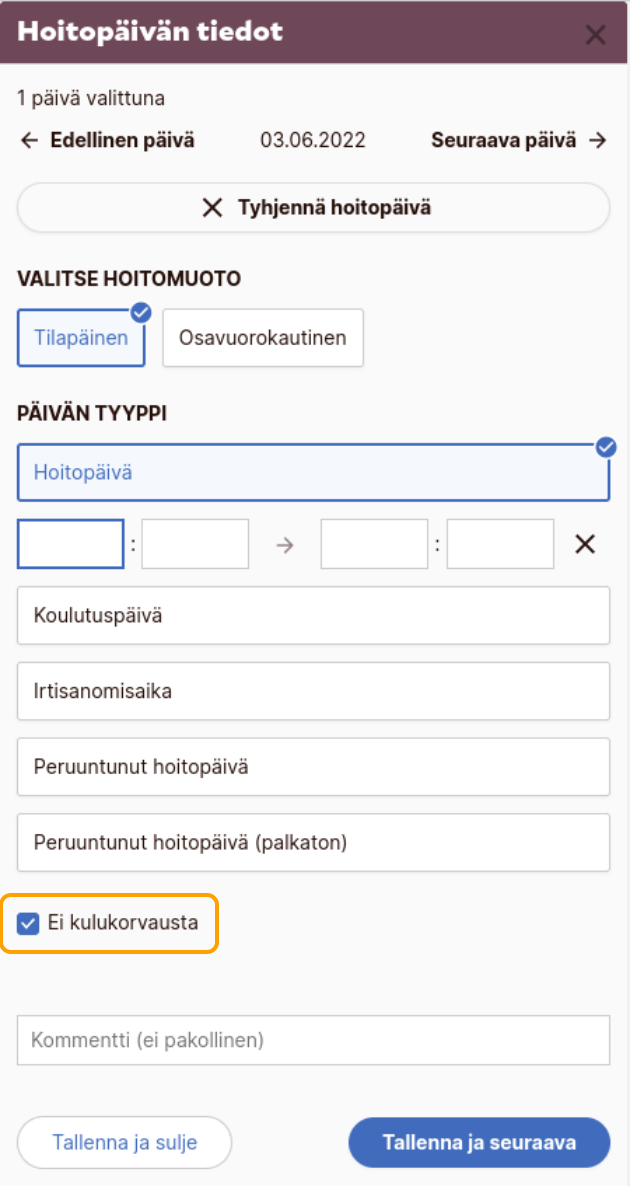Close the Hoitopäivän tiedot panel
Viewport: 630px width, 1186px height.
coord(595,36)
